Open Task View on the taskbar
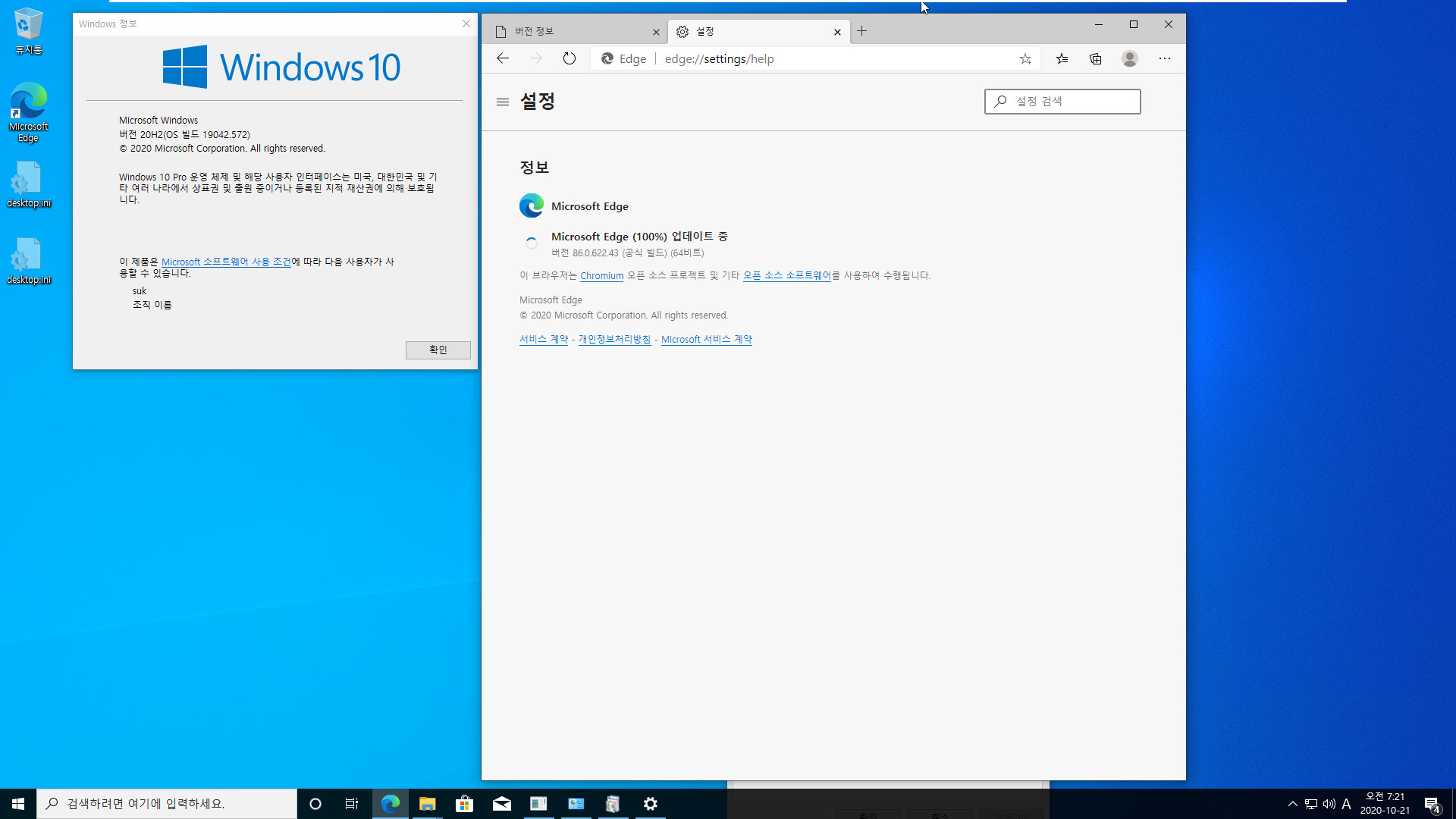The width and height of the screenshot is (1456, 819). [x=352, y=804]
